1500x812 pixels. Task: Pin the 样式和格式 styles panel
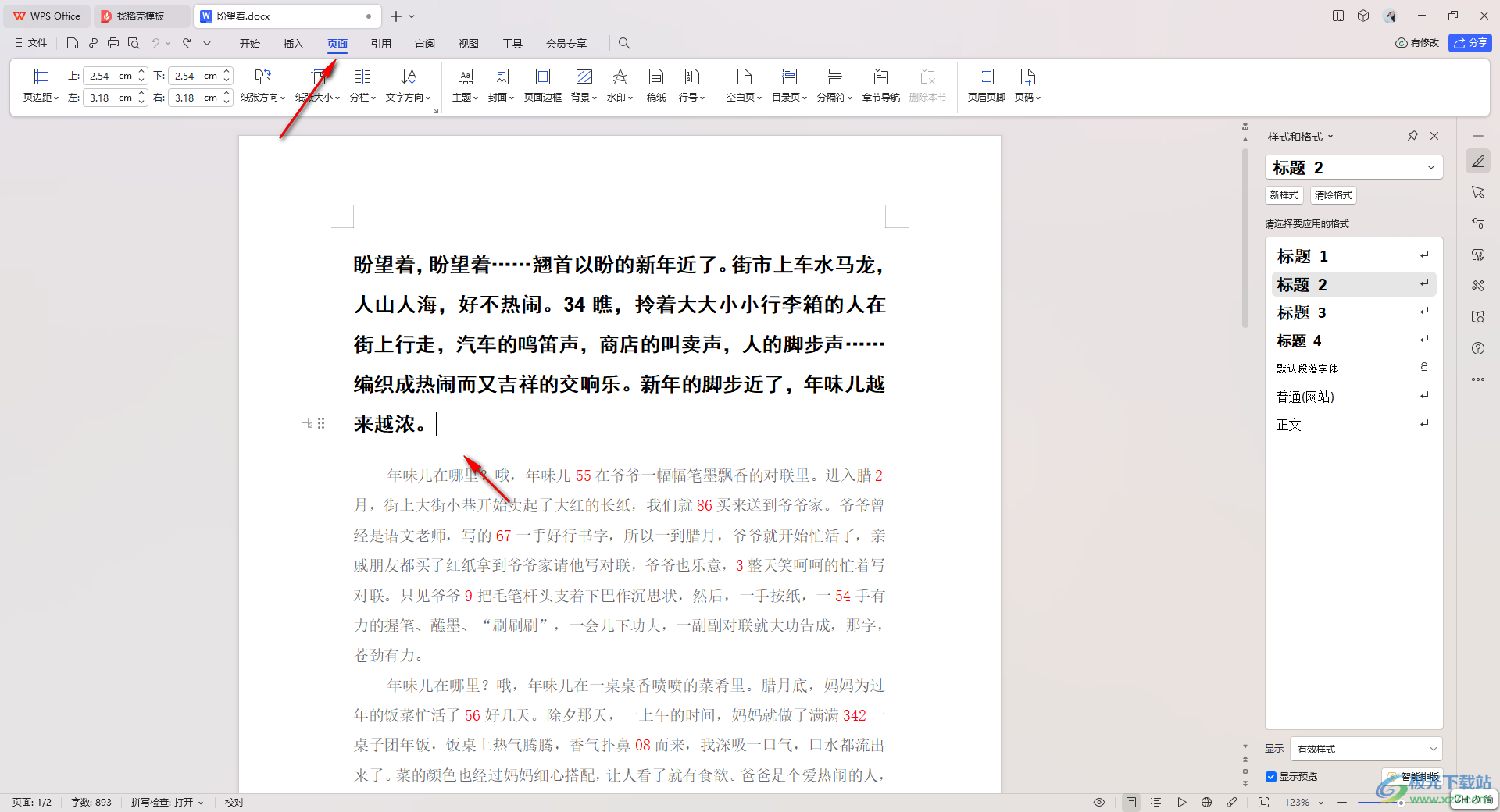point(1412,136)
